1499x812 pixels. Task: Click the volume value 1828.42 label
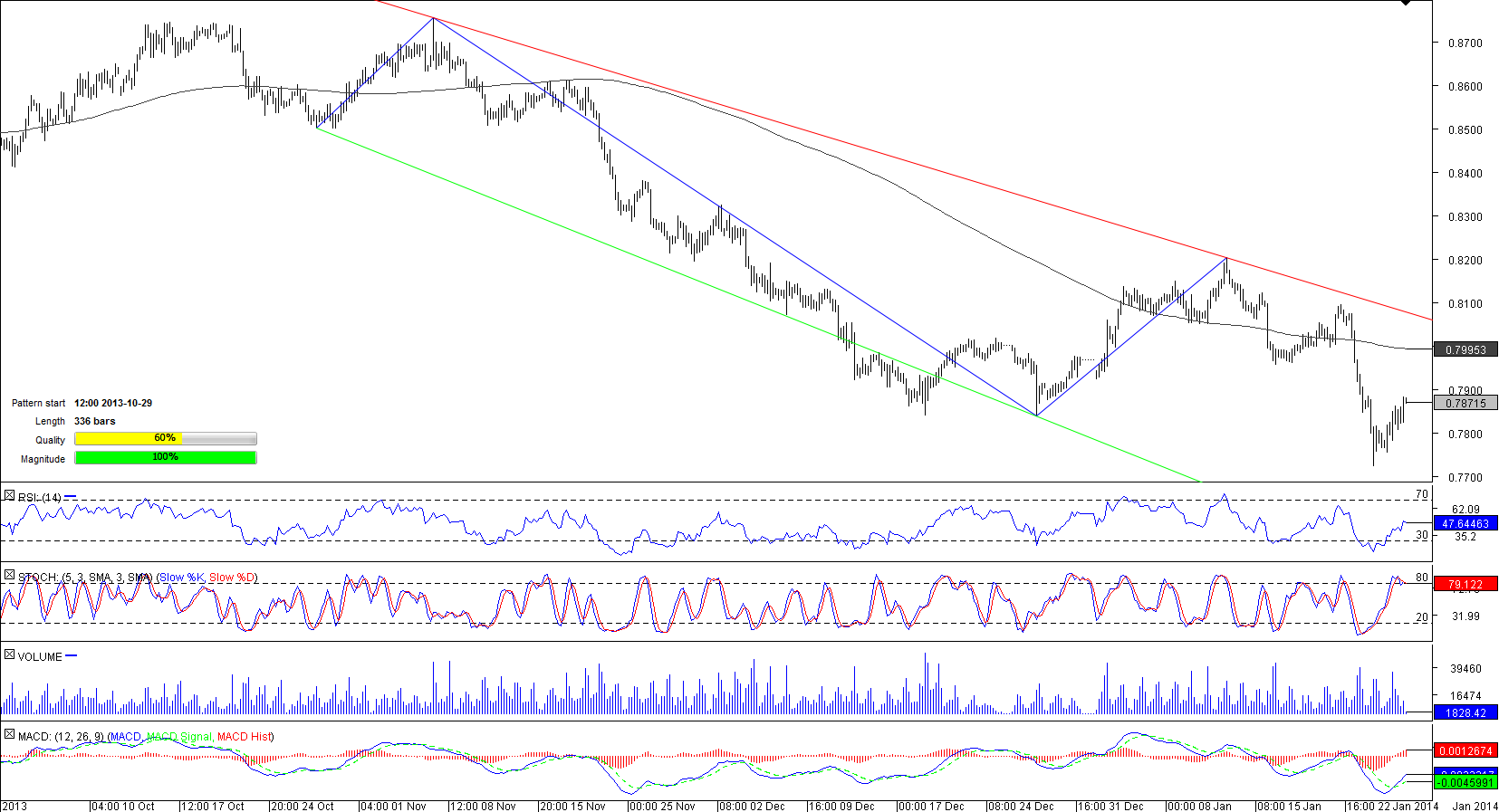[1465, 712]
